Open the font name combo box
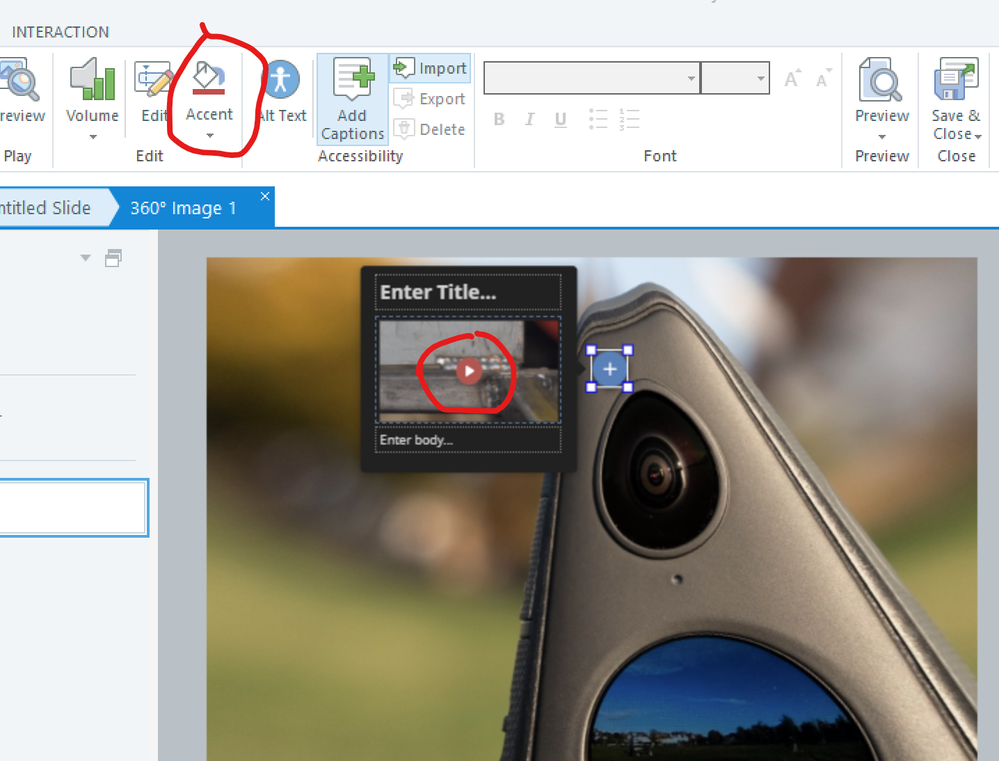999x761 pixels. (592, 78)
